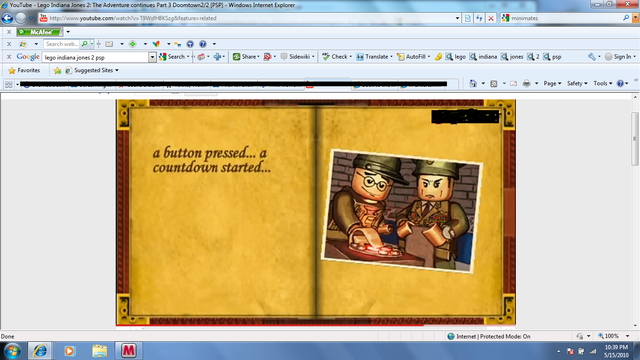Expand the Google toolbar search history dropdown
This screenshot has height=360, width=640.
(152, 57)
